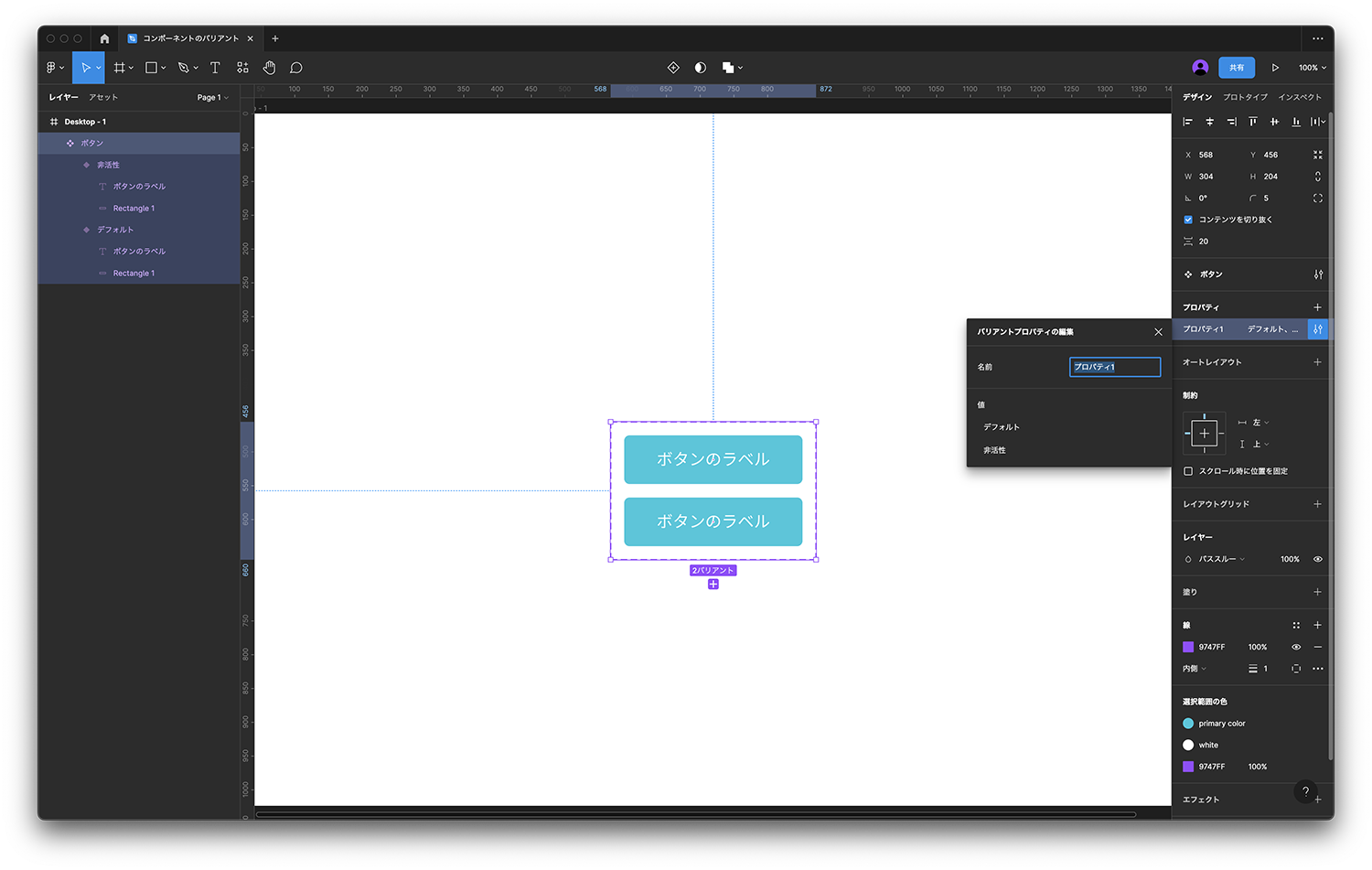Click the highlighted プロパティ1 edit icon
1372x870 pixels.
click(1318, 329)
